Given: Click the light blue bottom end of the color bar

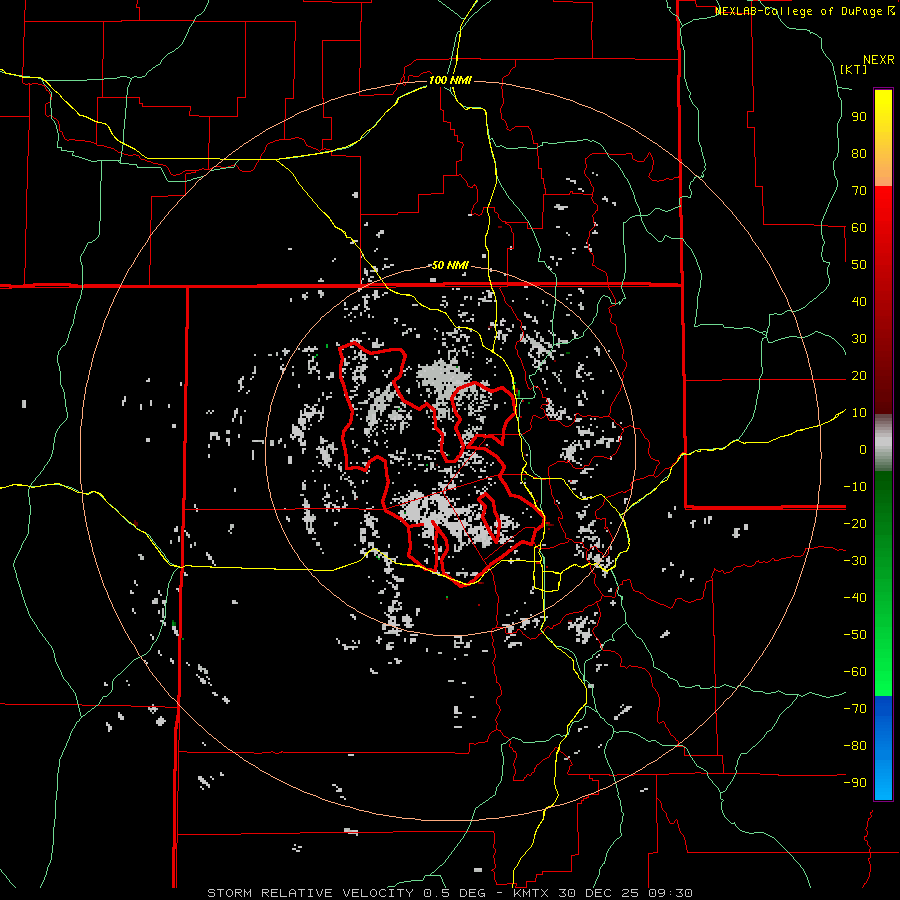Looking at the screenshot, I should [883, 790].
